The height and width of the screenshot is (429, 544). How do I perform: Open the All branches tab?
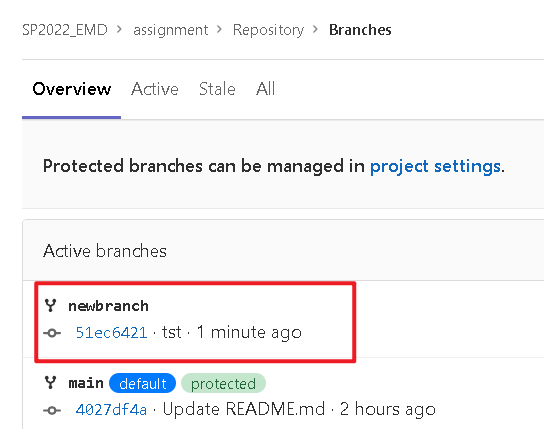(265, 89)
